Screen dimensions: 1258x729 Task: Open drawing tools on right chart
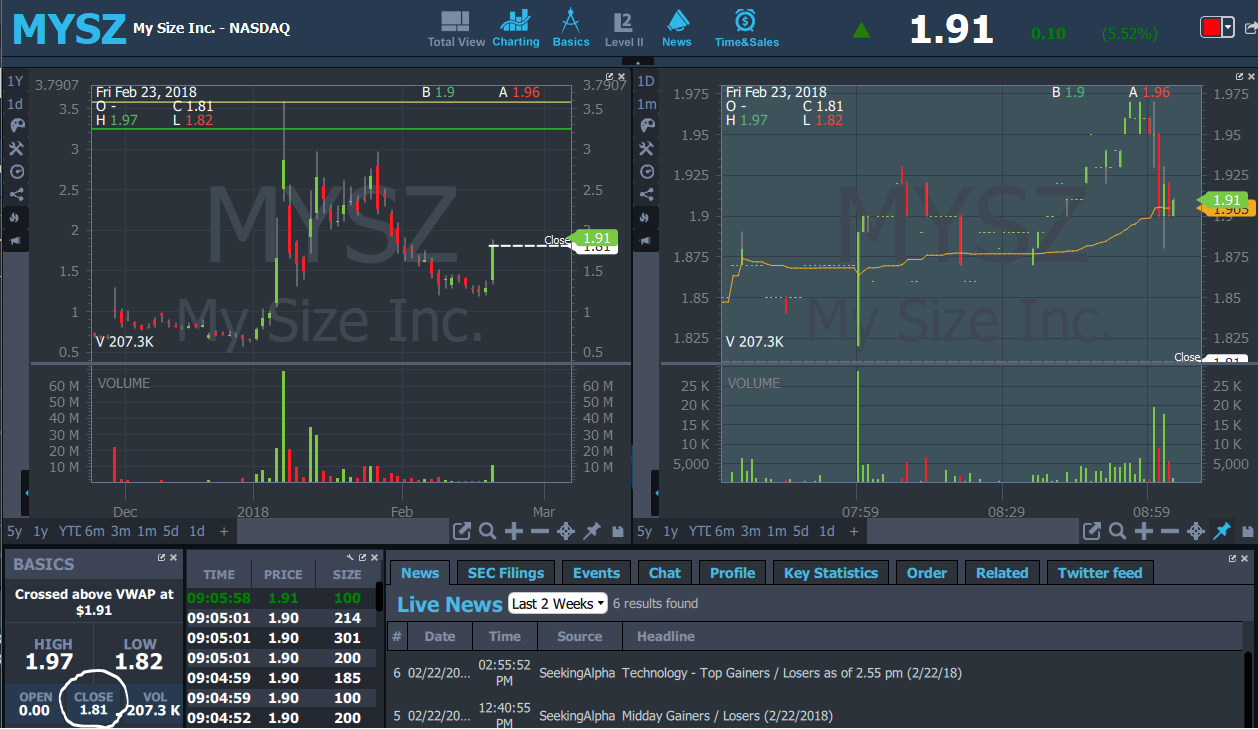coord(647,149)
